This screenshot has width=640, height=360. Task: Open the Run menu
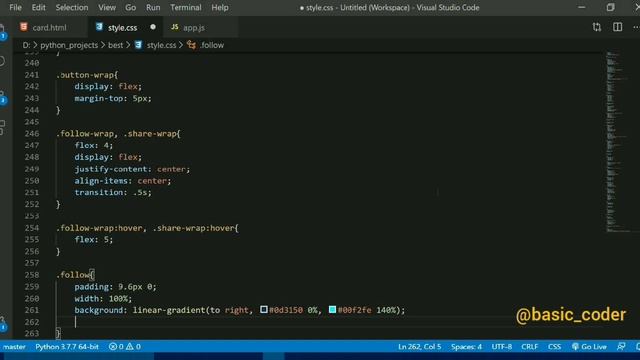click(x=153, y=7)
